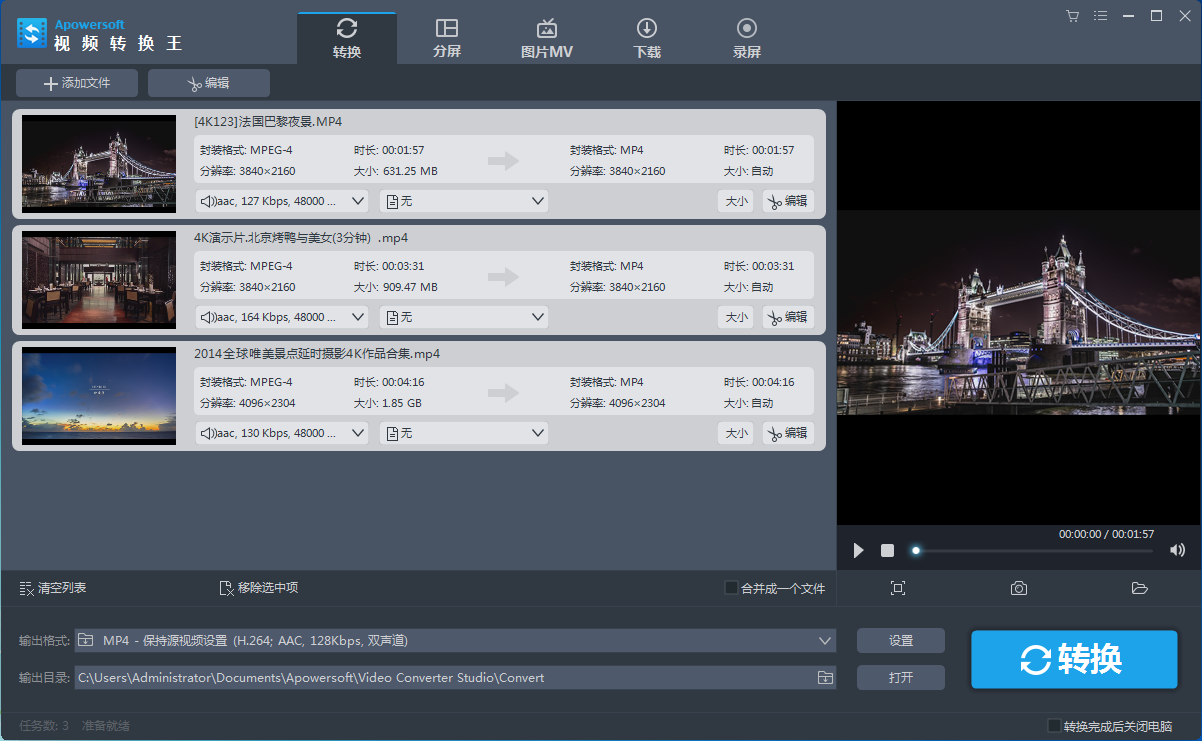Click the mute speaker icon in the player

pos(1177,549)
